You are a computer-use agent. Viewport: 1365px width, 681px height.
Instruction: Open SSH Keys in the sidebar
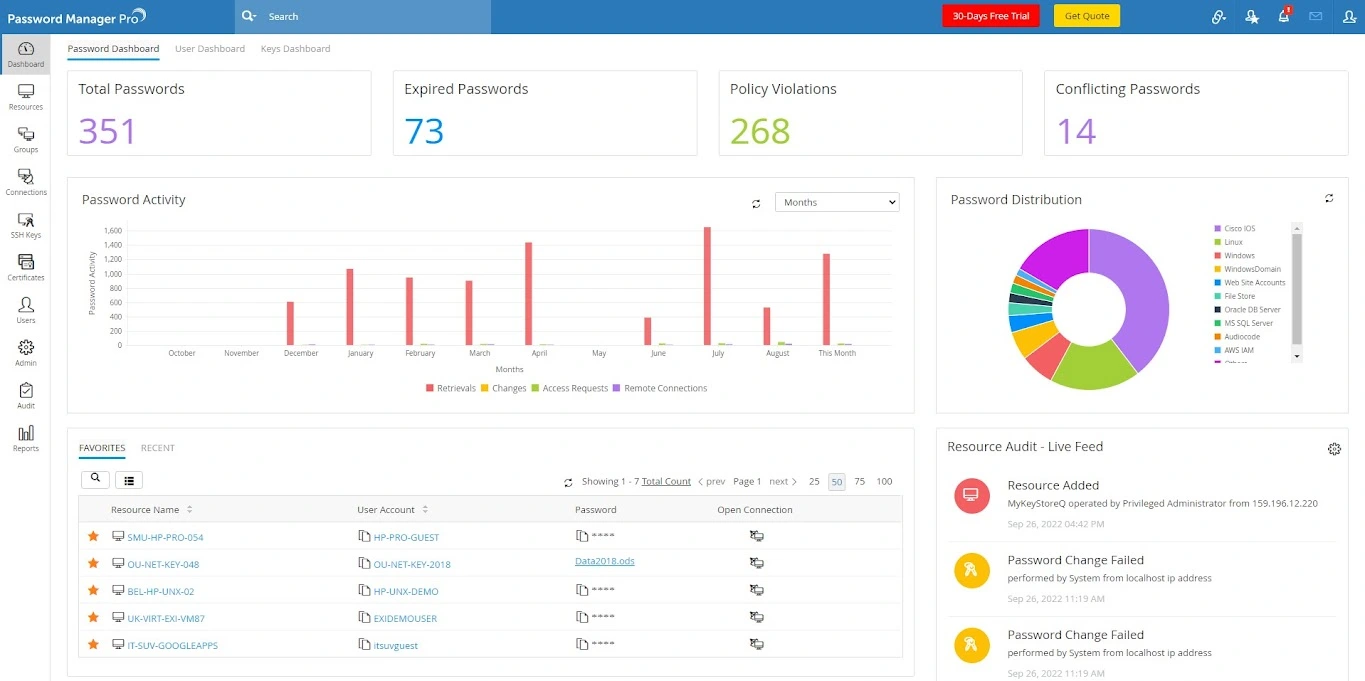[25, 224]
